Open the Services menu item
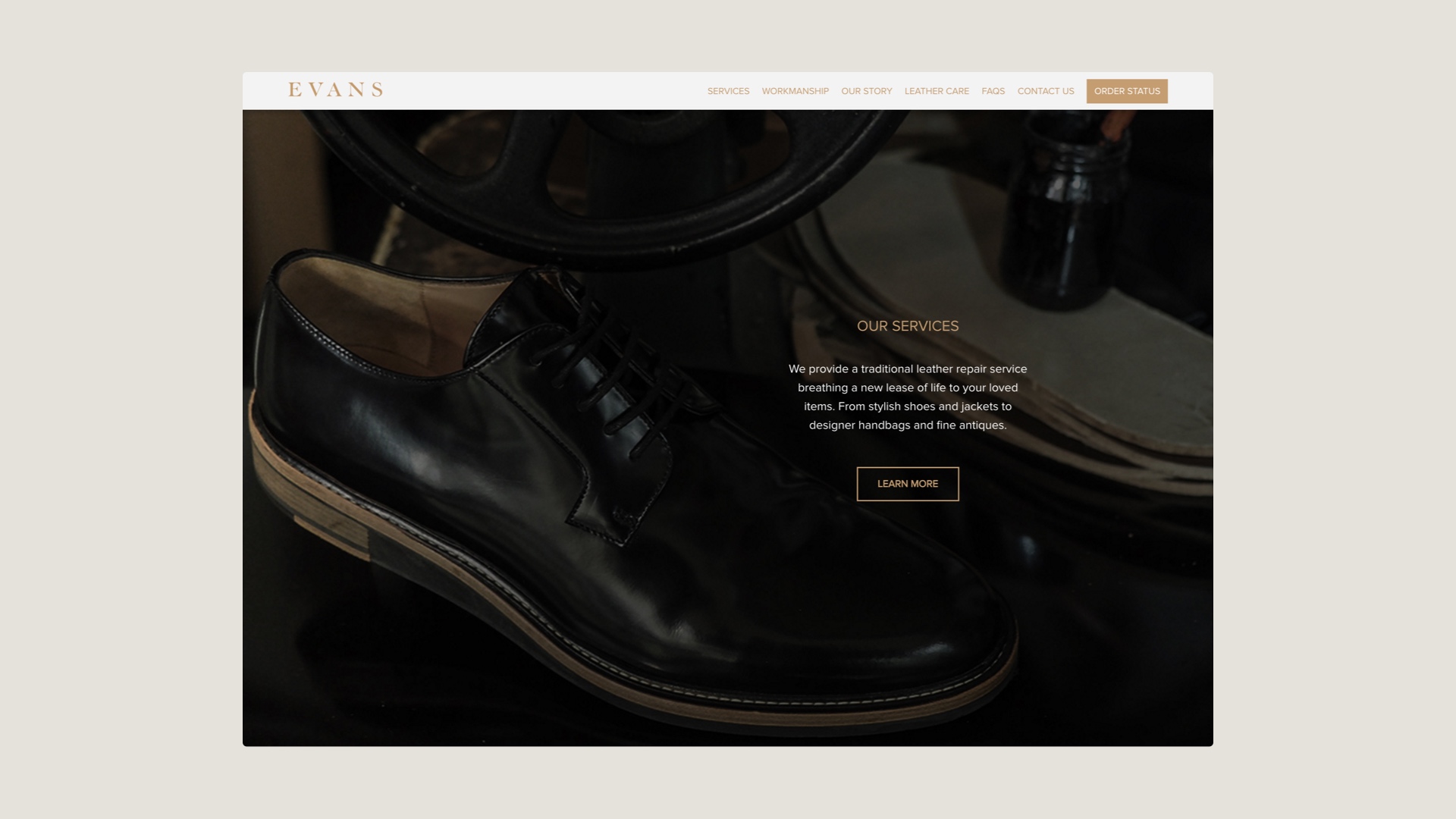The height and width of the screenshot is (819, 1456). (728, 91)
